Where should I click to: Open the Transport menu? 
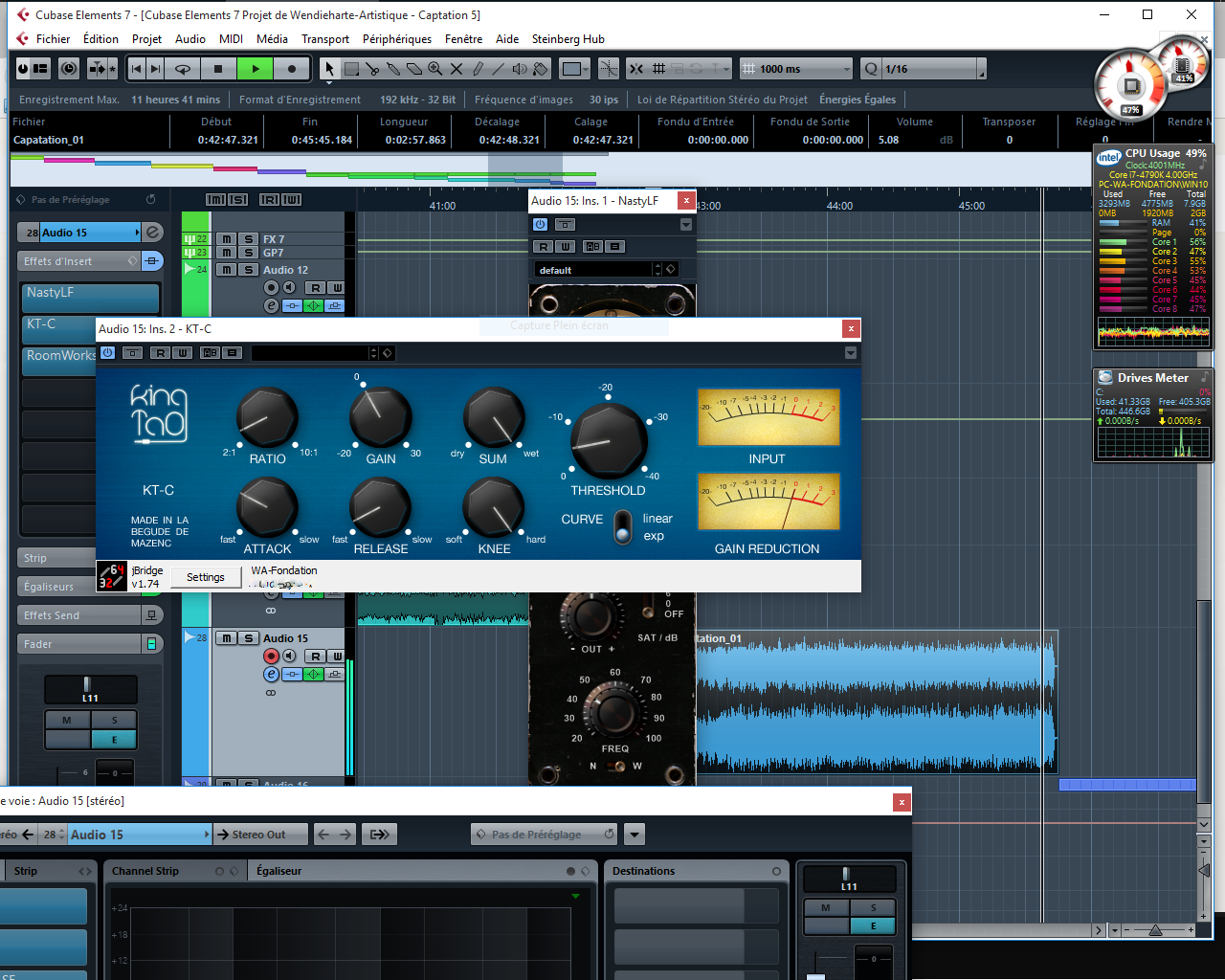tap(325, 39)
